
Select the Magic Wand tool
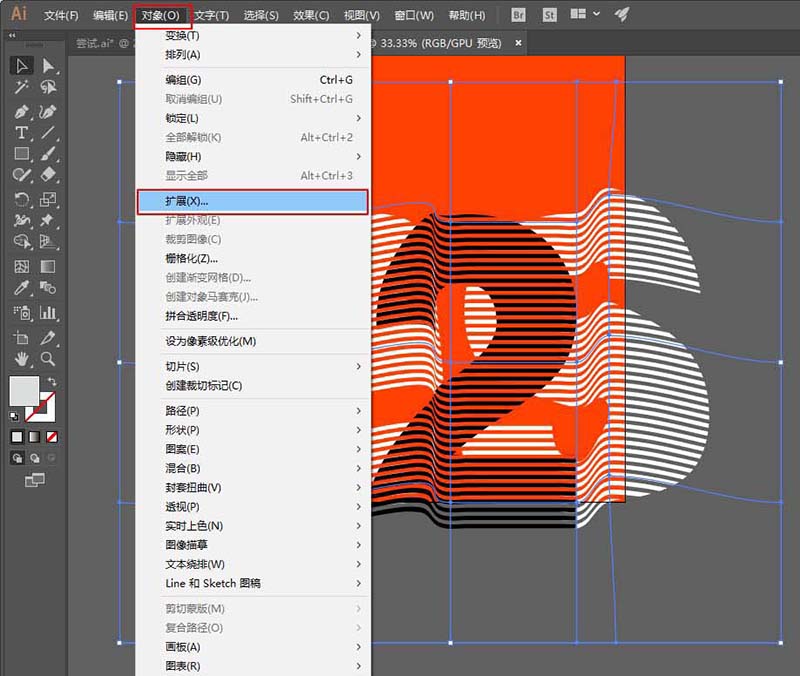21,88
